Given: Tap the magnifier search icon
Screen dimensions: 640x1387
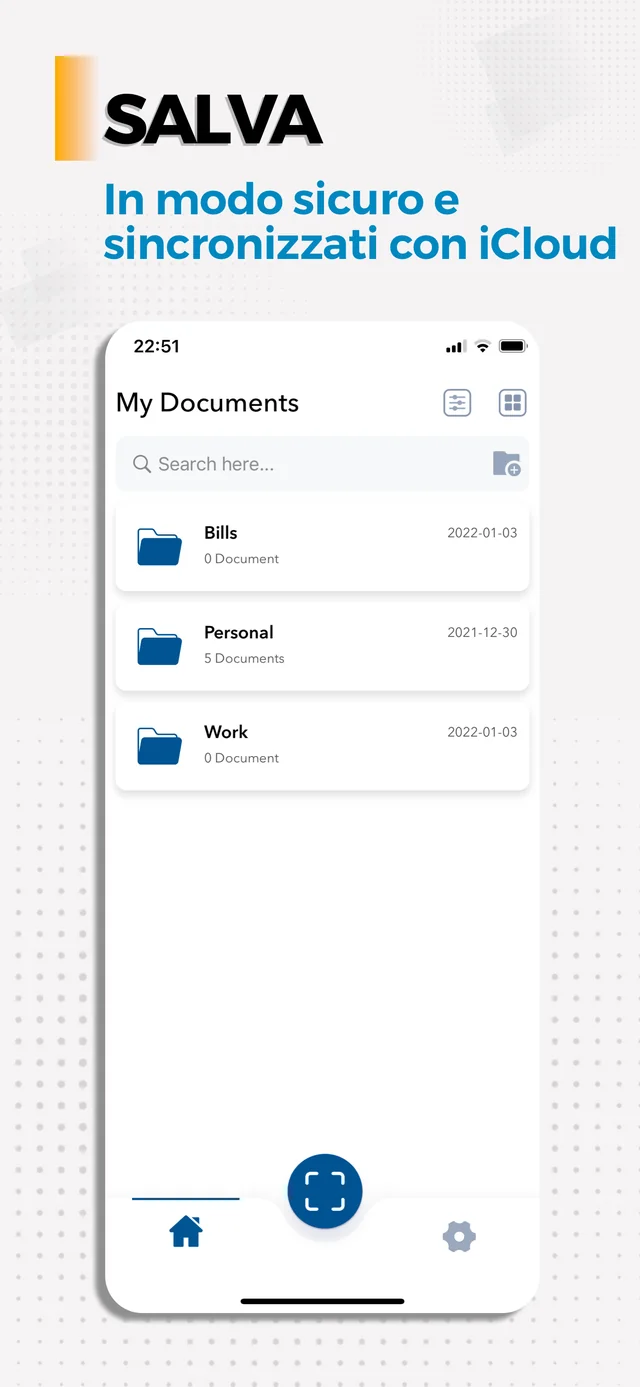Looking at the screenshot, I should pyautogui.click(x=142, y=464).
